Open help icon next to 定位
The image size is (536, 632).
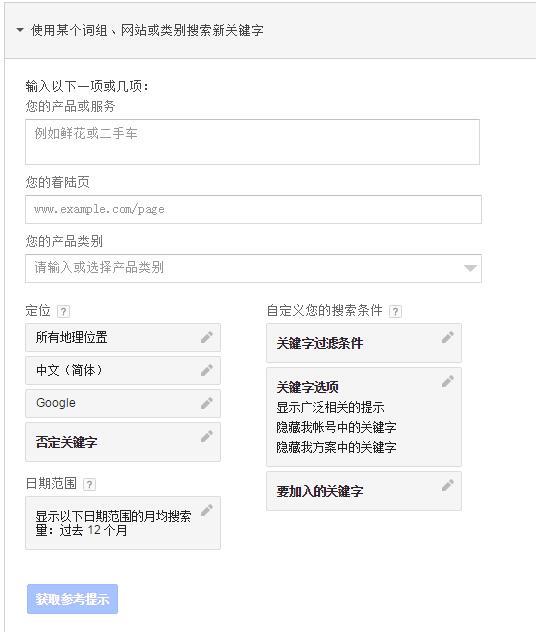pos(63,311)
